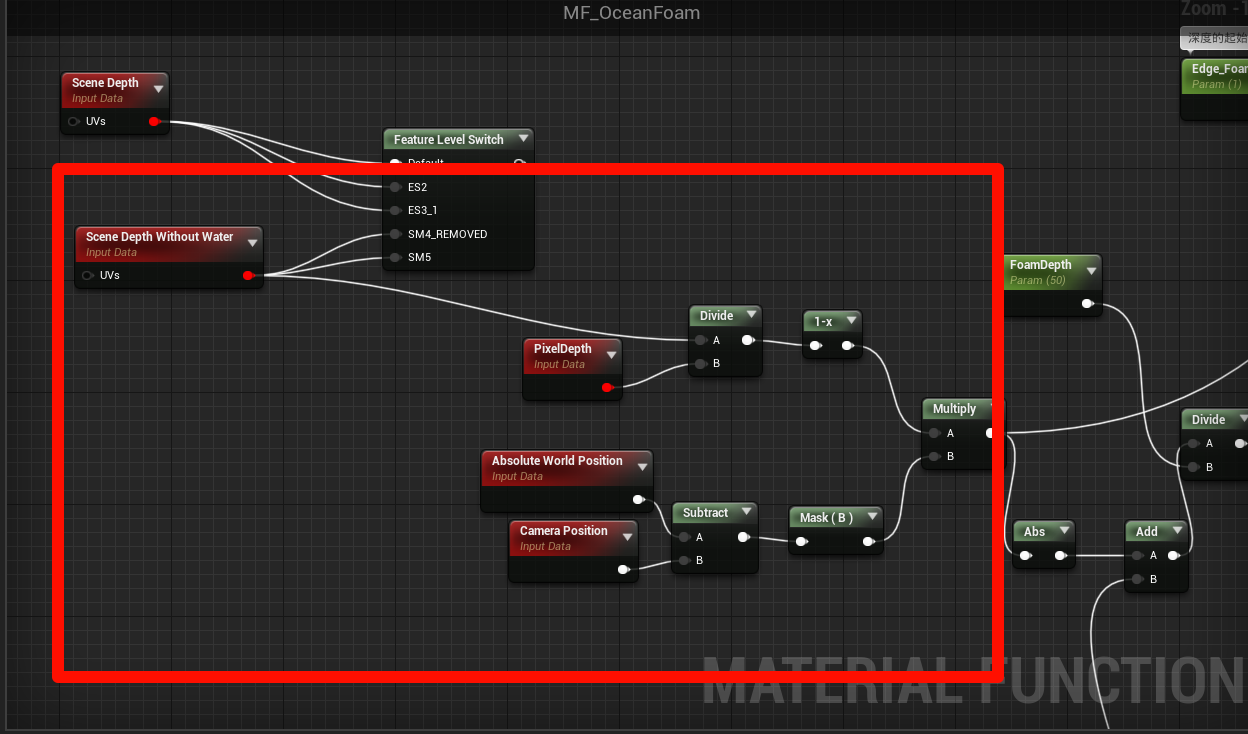
Task: Click the Absolute World Position output pin
Action: click(638, 499)
